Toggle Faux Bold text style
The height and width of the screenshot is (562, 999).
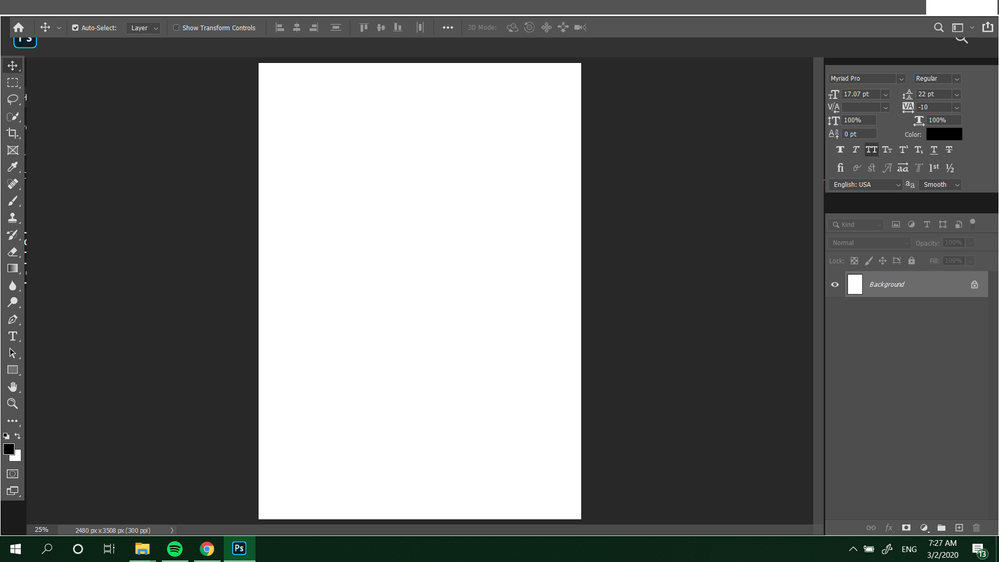[x=840, y=150]
